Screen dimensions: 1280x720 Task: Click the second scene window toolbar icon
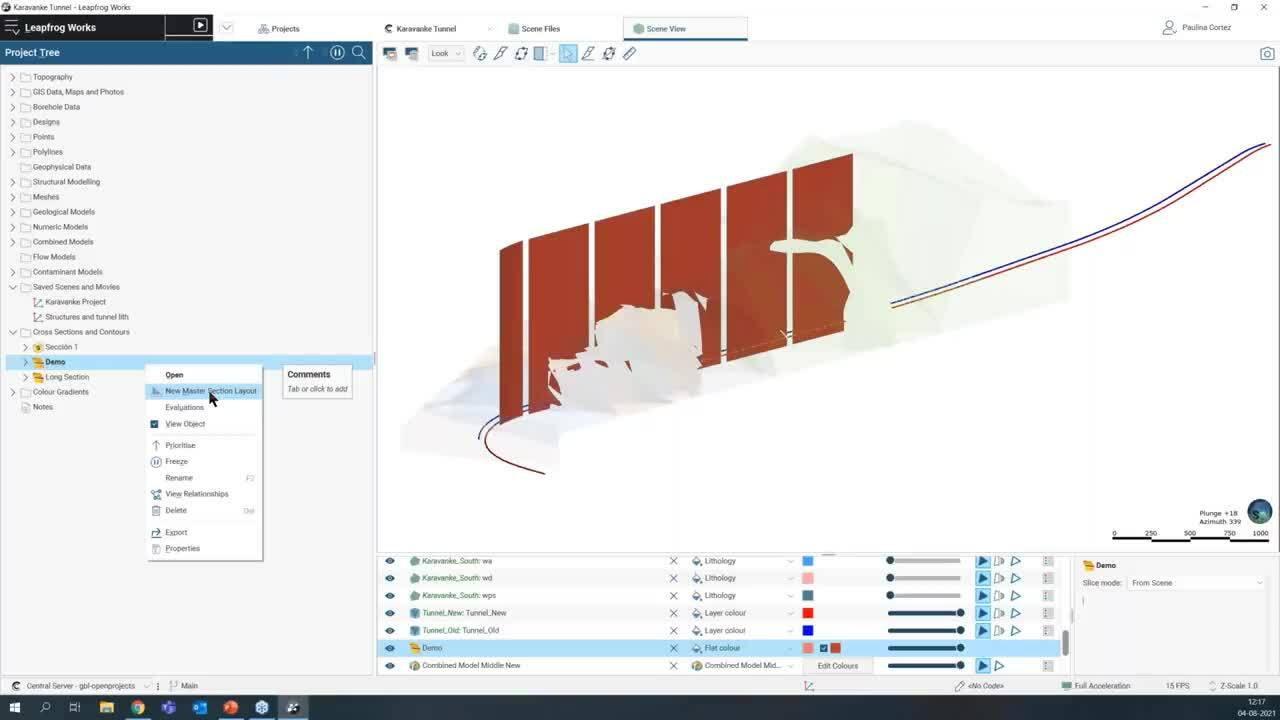click(411, 53)
